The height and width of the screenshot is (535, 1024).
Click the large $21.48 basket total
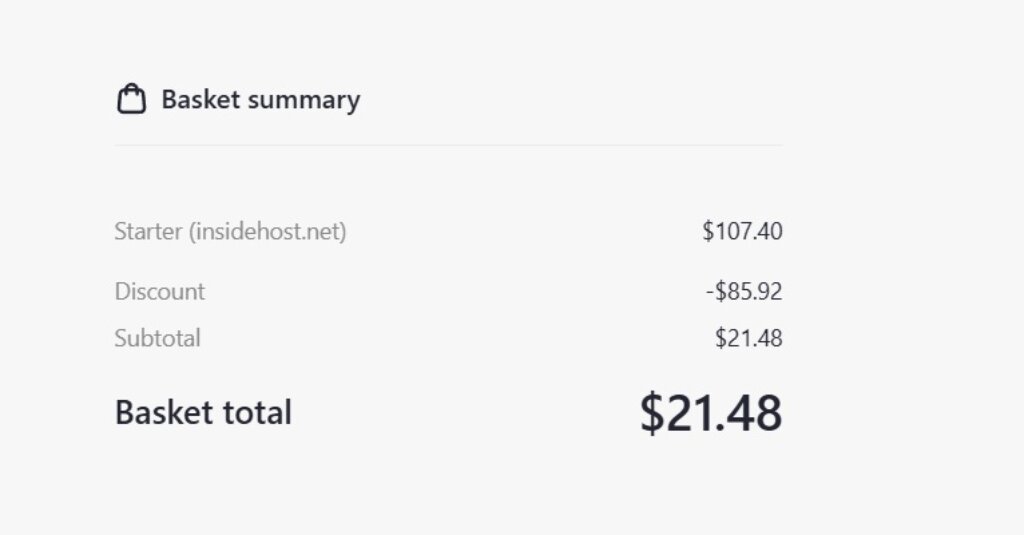click(x=711, y=412)
